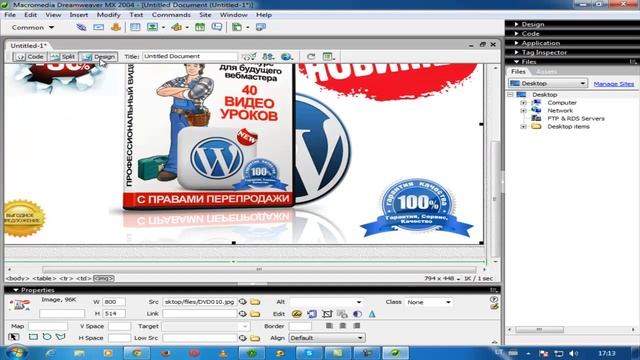
Task: Click the Email Link insert icon
Action: pyautogui.click(x=98, y=27)
